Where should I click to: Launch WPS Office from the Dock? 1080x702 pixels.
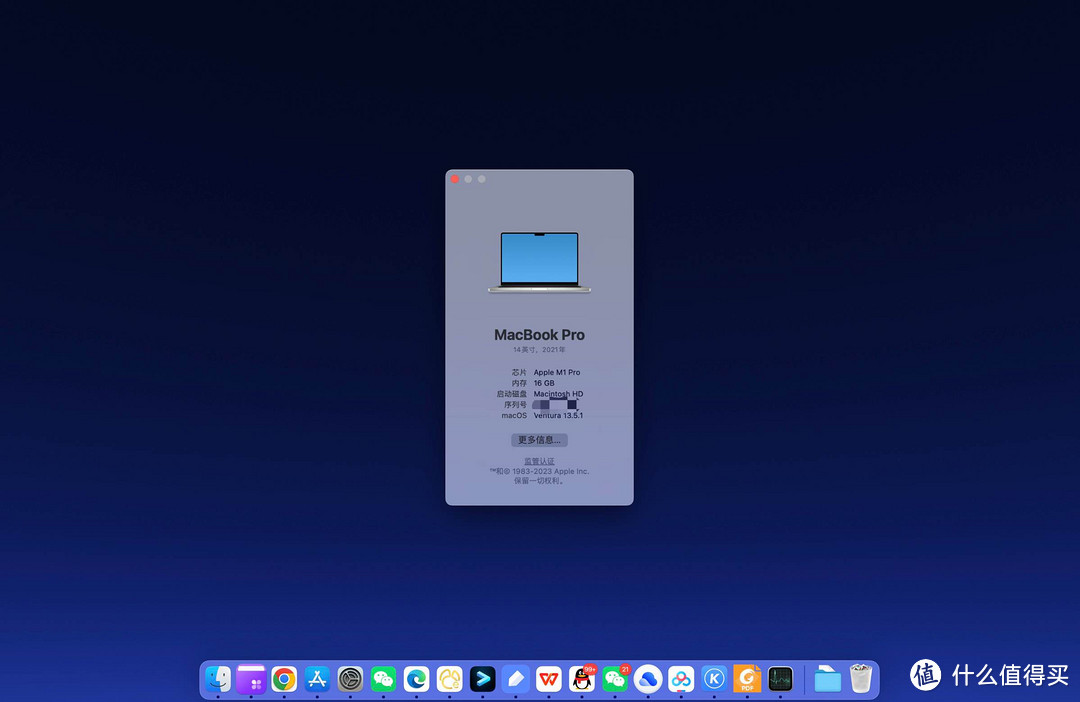click(x=549, y=679)
